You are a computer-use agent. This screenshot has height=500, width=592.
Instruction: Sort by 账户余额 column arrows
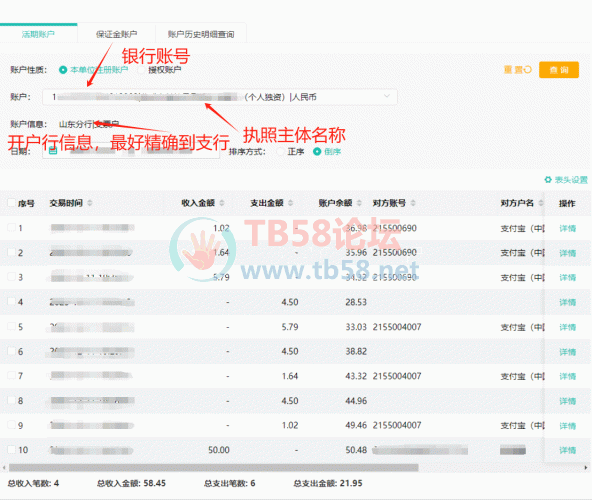[x=359, y=203]
